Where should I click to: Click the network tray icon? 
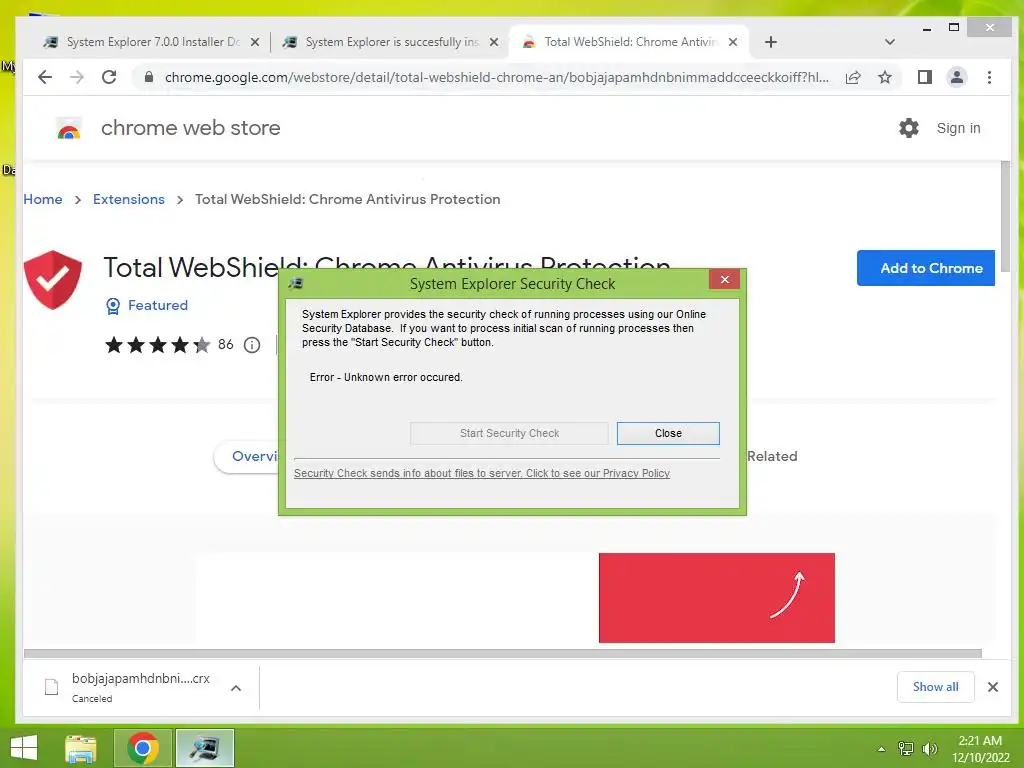point(906,748)
